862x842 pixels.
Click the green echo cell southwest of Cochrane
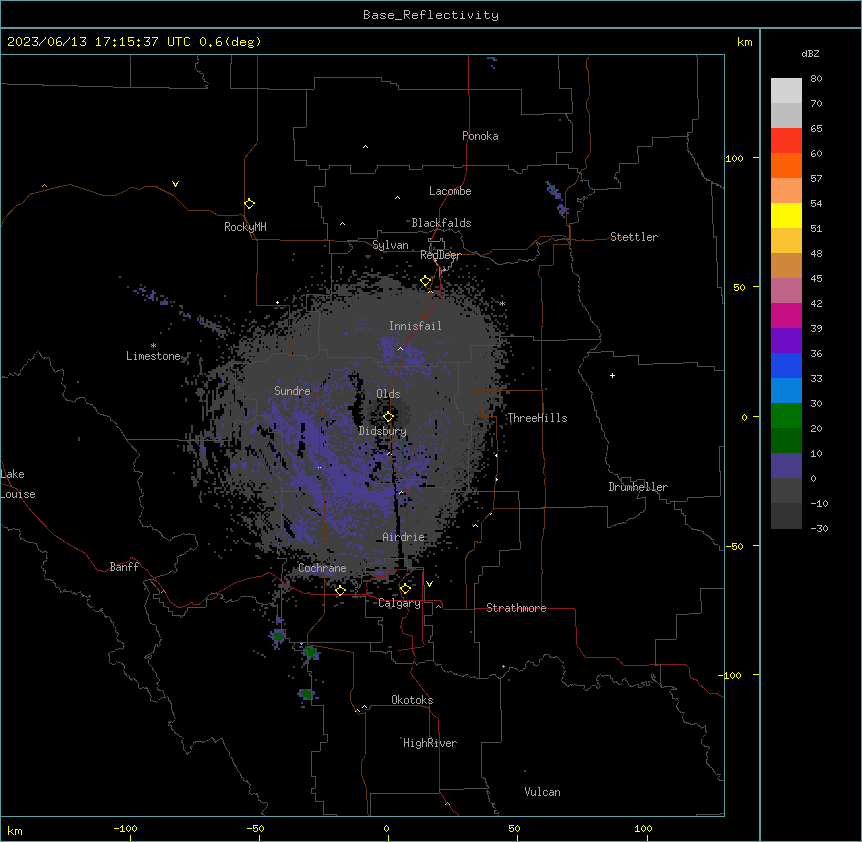[x=279, y=636]
